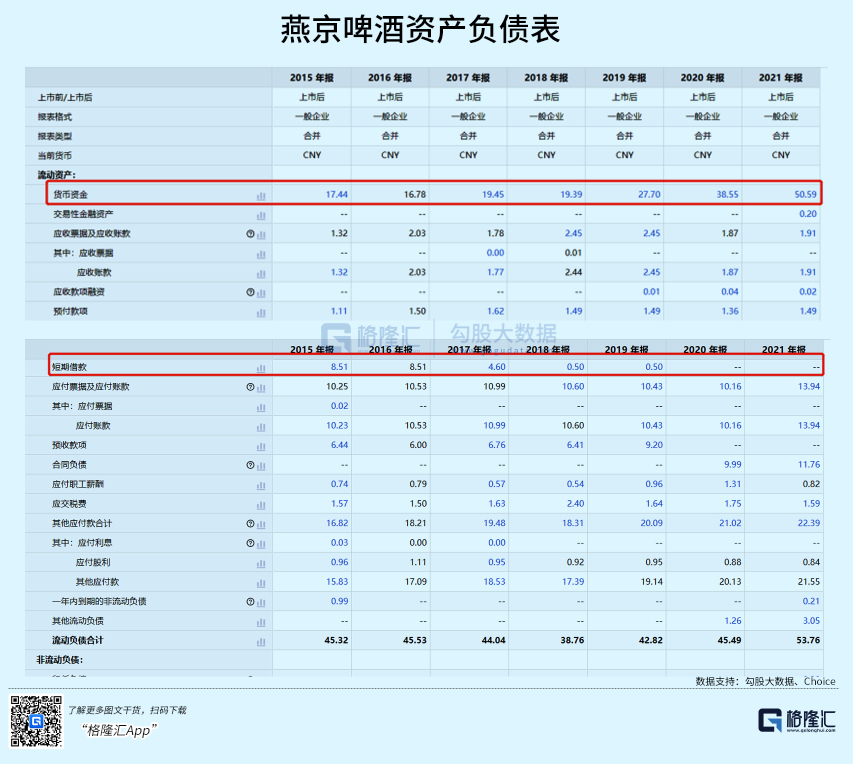Open the chart icon for 其他流动负债 row
The image size is (853, 764).
click(x=261, y=623)
